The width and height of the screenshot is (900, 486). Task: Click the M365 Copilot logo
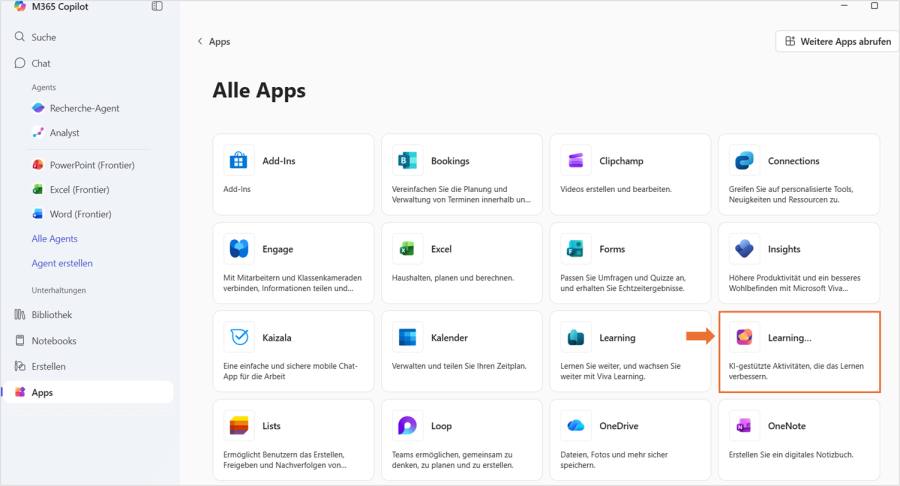[x=20, y=6]
